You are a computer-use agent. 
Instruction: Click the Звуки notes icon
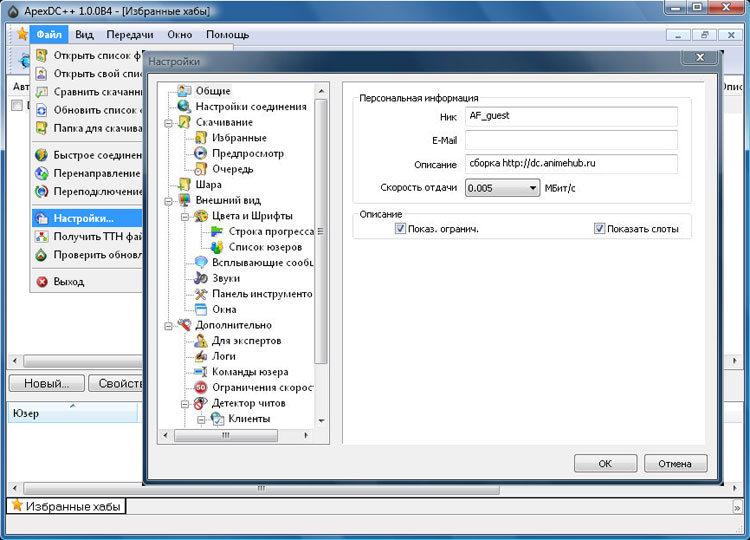[x=200, y=278]
